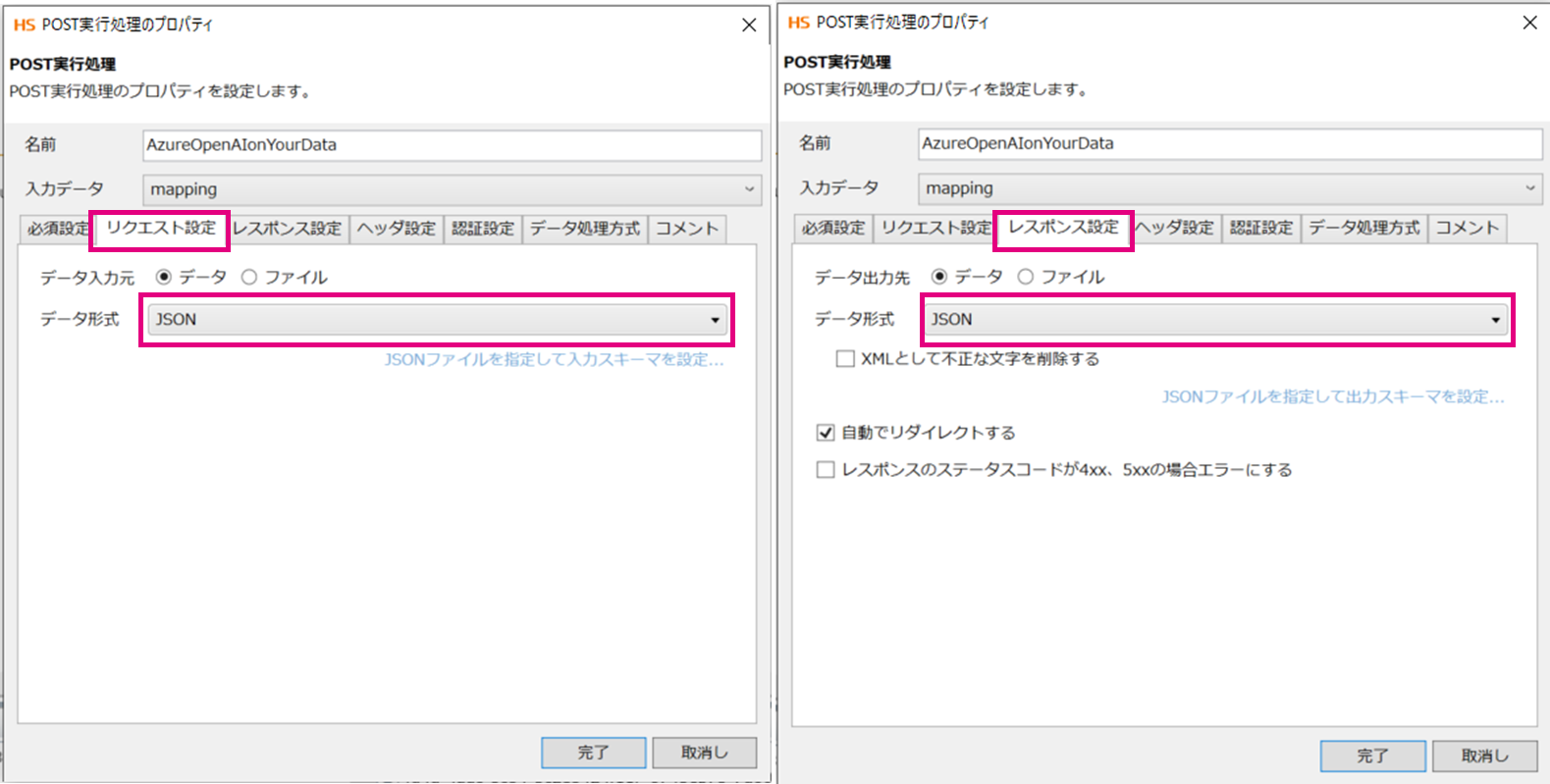
Task: Open コメント tab in left dialog
Action: click(x=687, y=229)
